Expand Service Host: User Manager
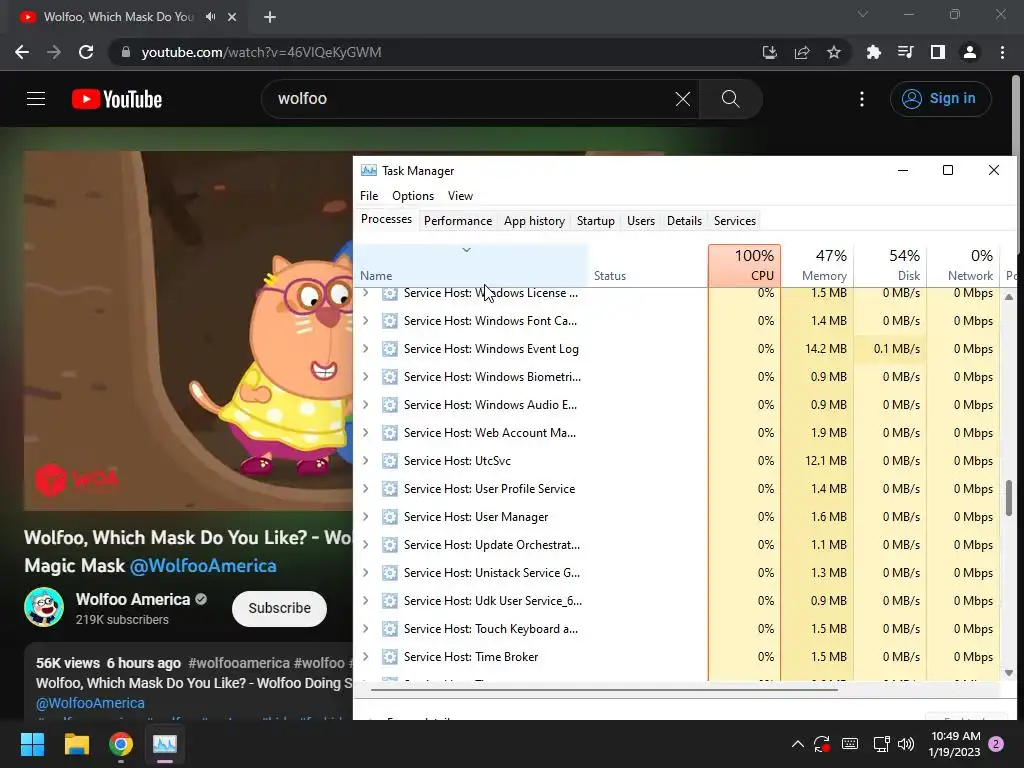The image size is (1024, 768). [366, 517]
